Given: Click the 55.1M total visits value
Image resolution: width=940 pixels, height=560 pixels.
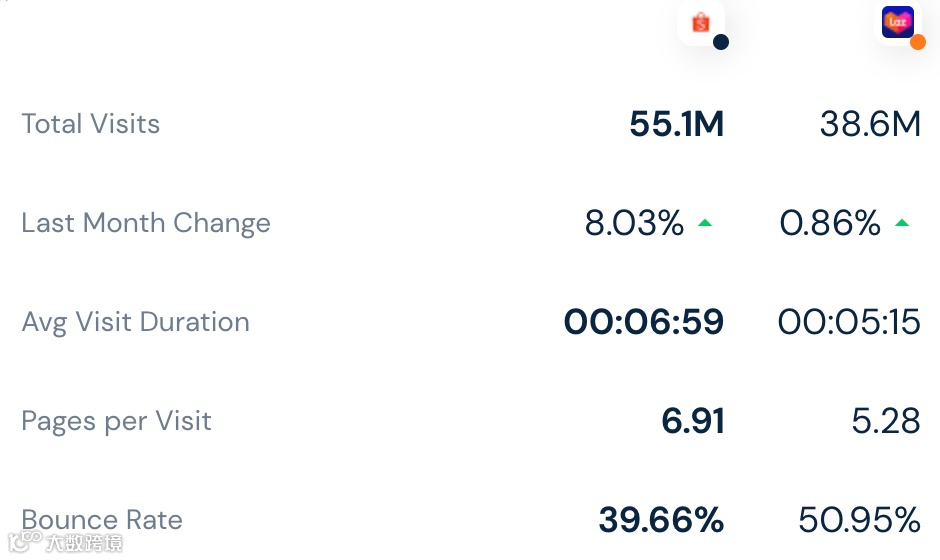Looking at the screenshot, I should point(676,124).
